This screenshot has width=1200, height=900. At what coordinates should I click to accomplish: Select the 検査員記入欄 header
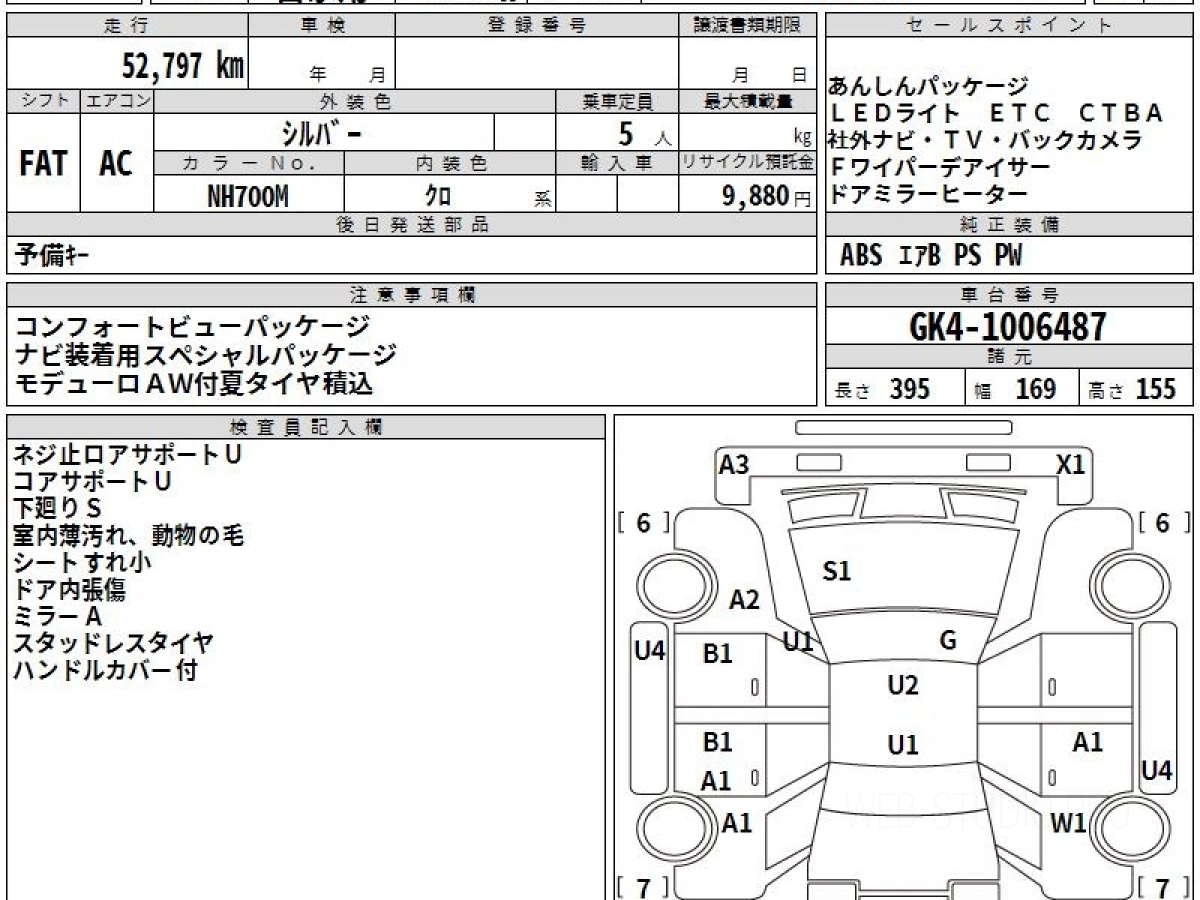click(306, 427)
